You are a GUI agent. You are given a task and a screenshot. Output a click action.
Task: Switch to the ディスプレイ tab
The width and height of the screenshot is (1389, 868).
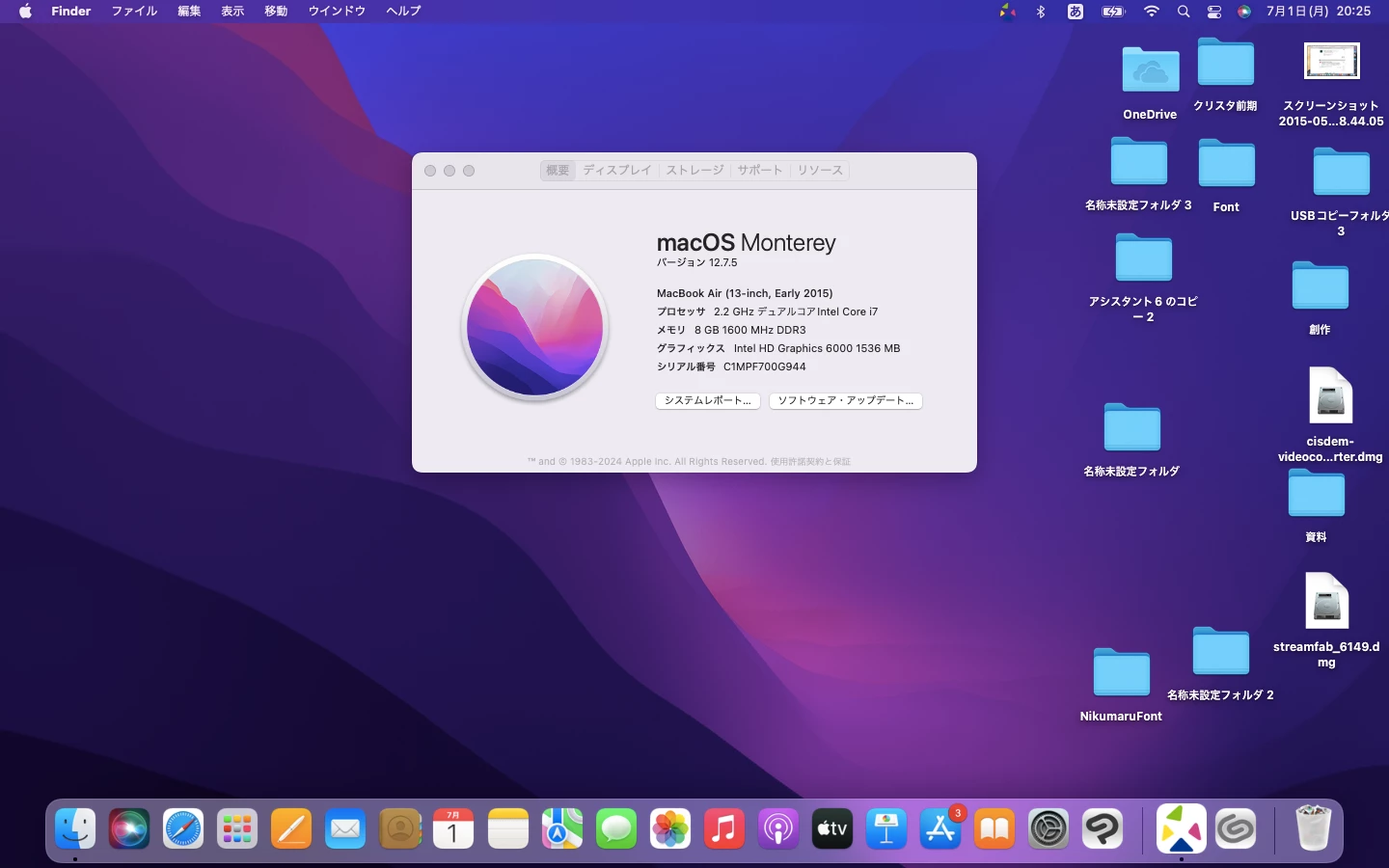(617, 170)
